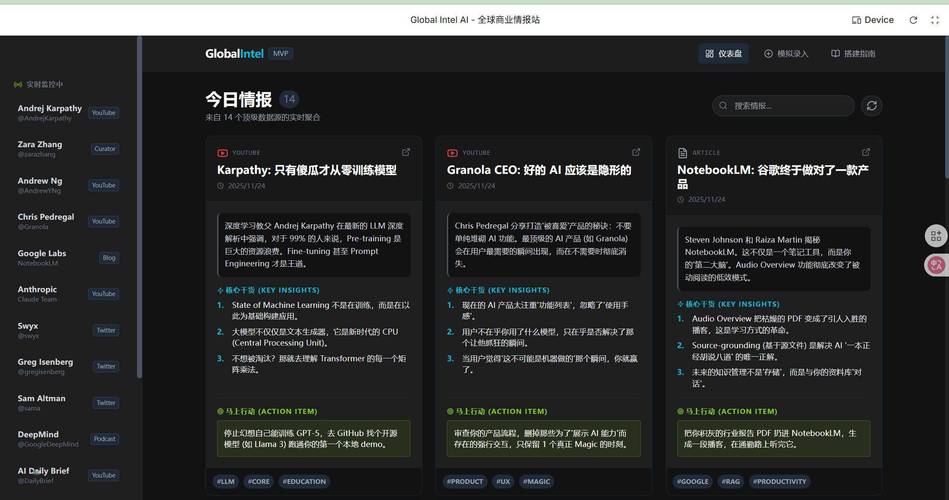Click the Podcast badge next to DeepMind

pyautogui.click(x=105, y=439)
